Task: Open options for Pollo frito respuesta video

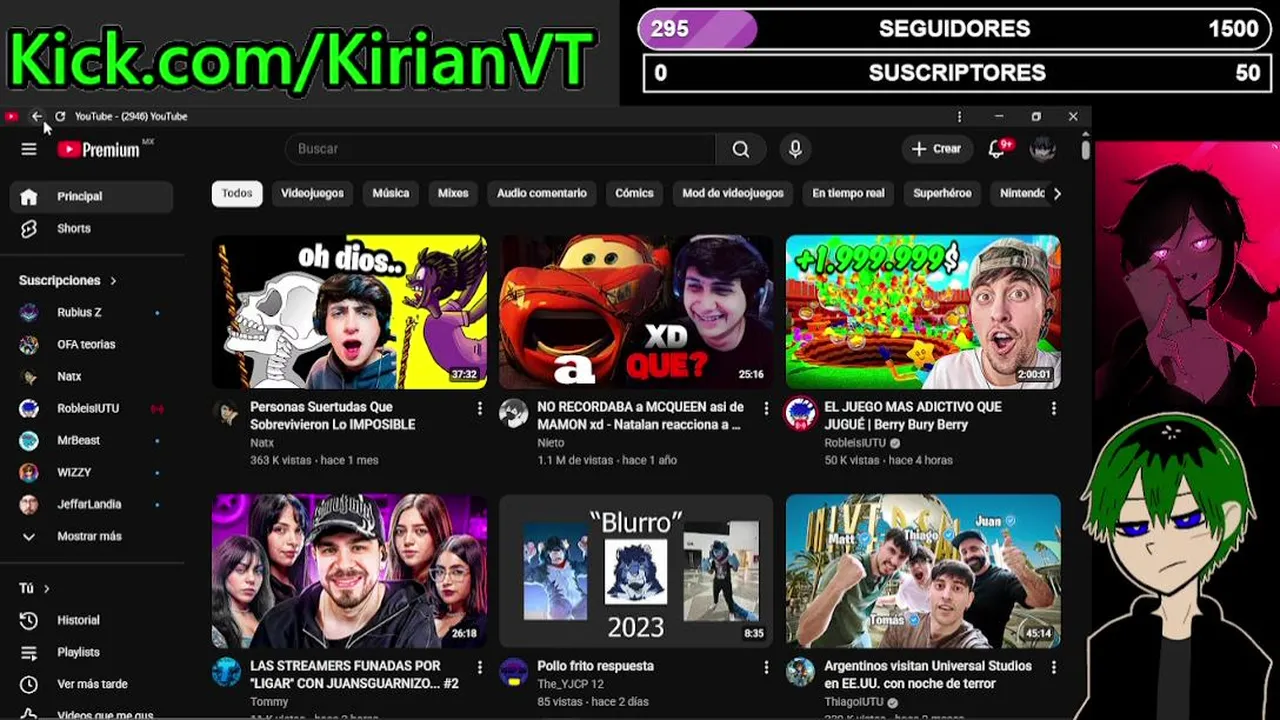Action: (x=766, y=667)
